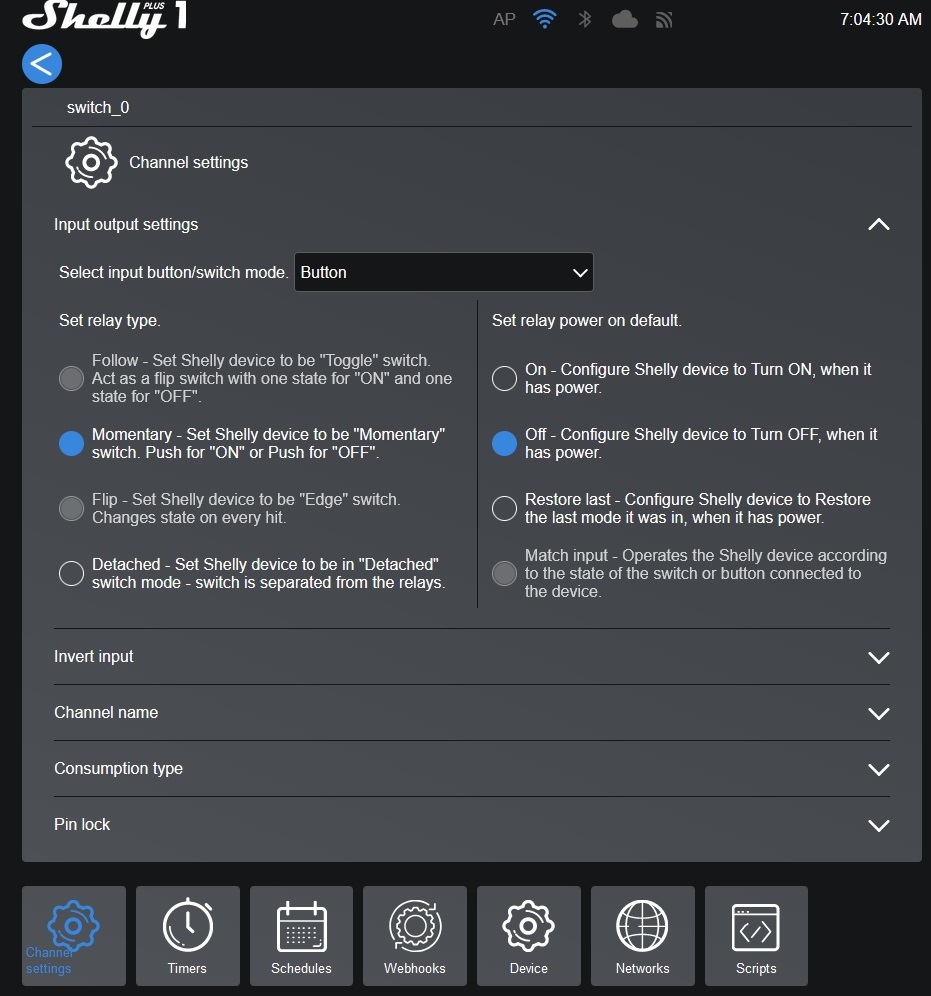Screen dimensions: 931x996
Task: Expand the Pin lock section
Action: (x=879, y=825)
